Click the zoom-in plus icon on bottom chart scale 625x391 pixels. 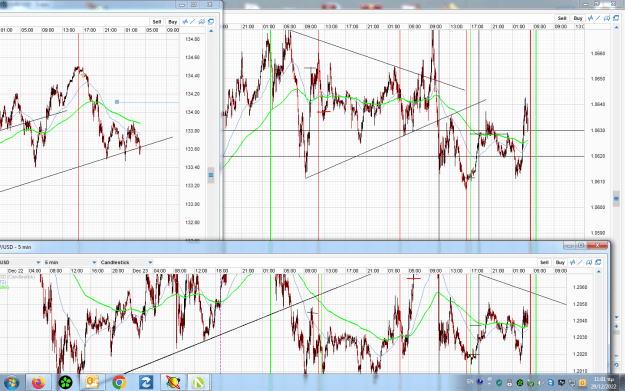[616, 327]
